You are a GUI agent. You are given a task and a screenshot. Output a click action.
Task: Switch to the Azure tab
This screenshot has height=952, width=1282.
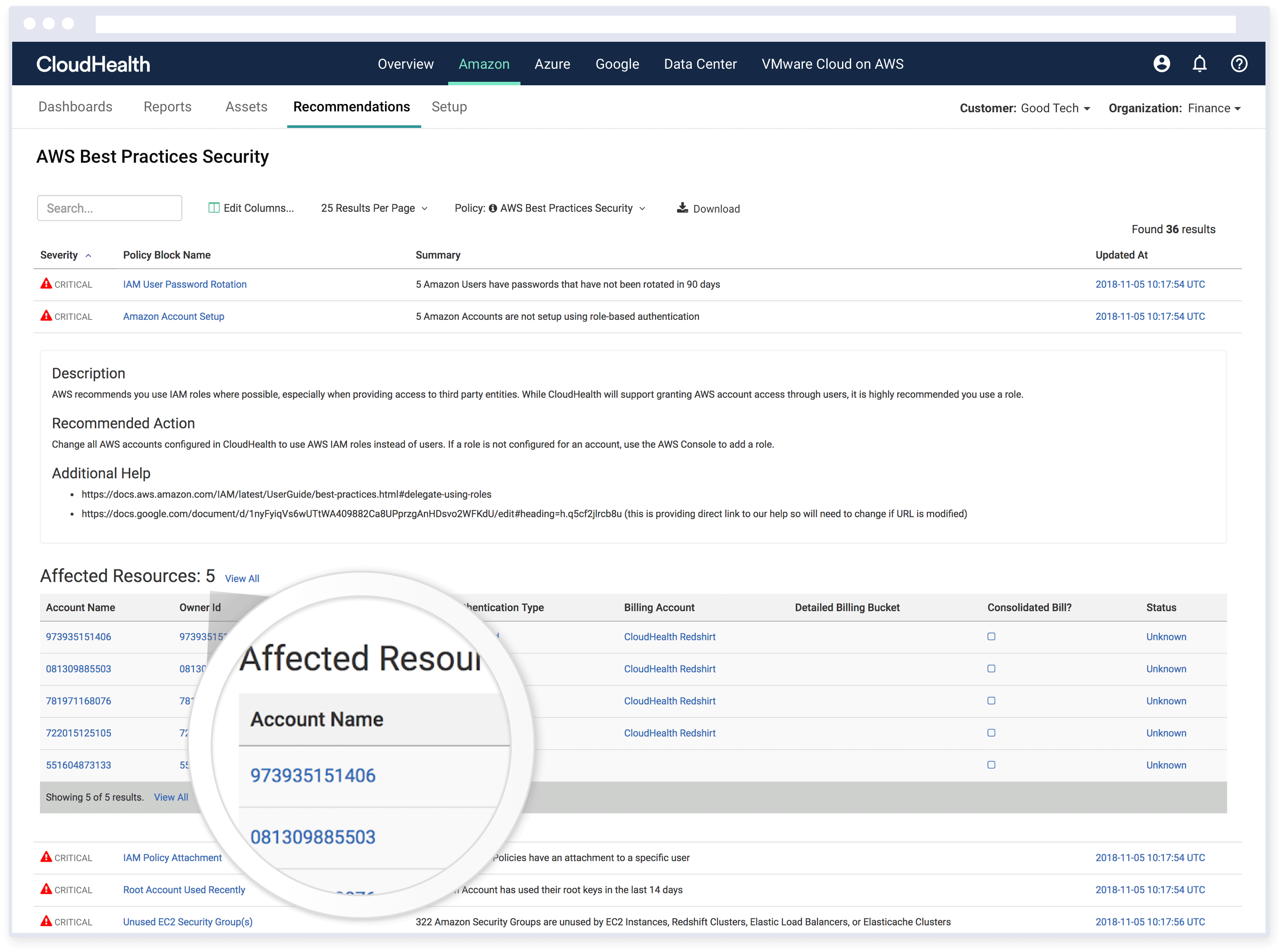click(552, 64)
